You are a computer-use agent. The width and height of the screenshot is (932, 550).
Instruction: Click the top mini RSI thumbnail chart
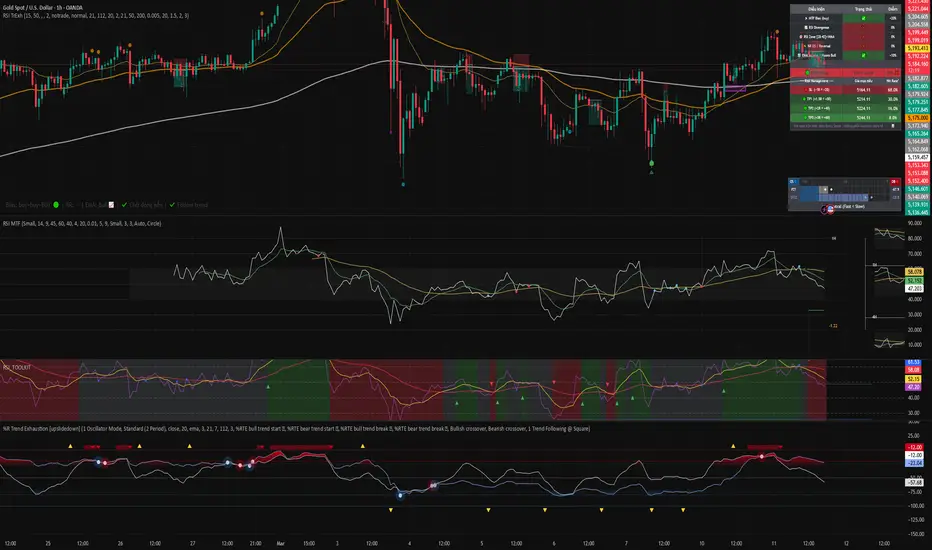click(x=889, y=237)
